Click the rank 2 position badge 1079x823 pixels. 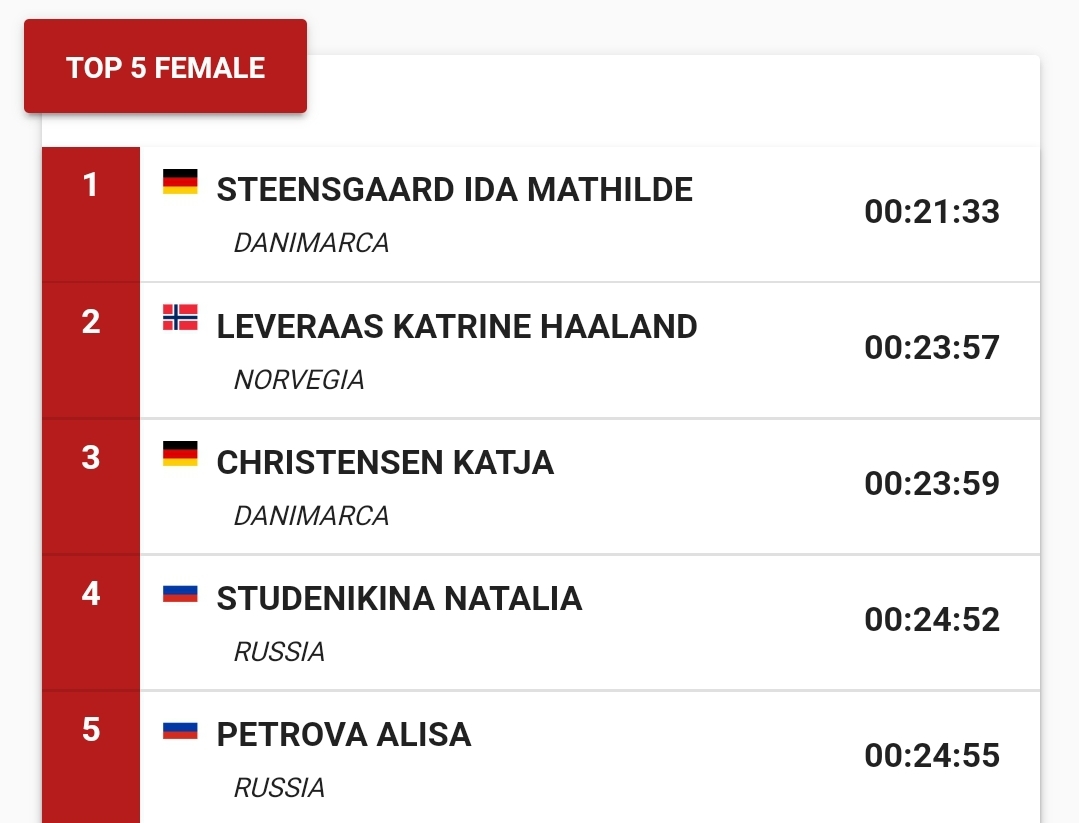(x=91, y=322)
